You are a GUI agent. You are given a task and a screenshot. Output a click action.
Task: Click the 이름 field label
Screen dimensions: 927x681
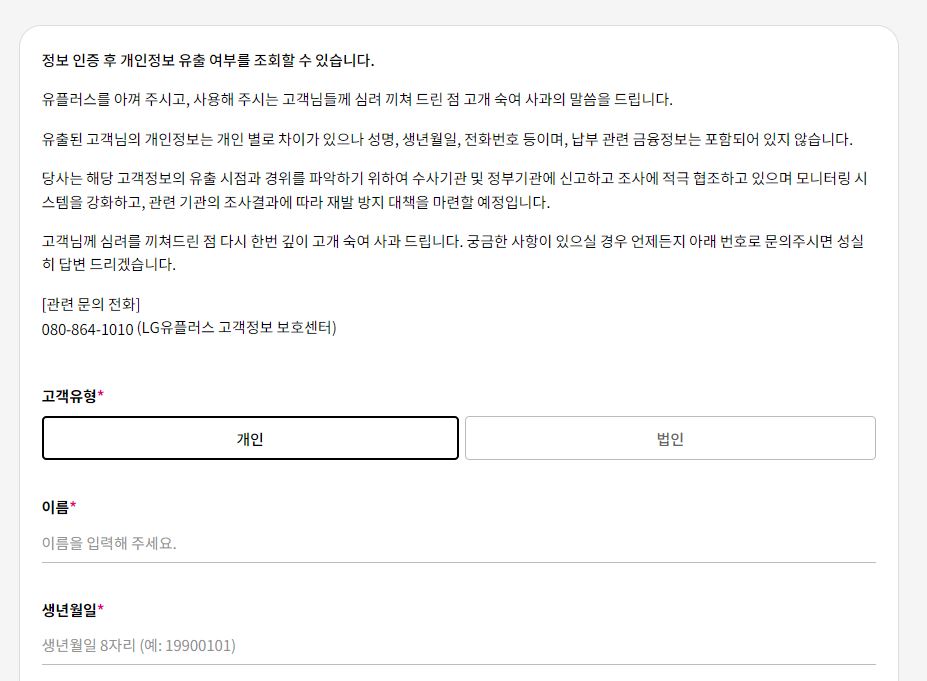(x=55, y=507)
